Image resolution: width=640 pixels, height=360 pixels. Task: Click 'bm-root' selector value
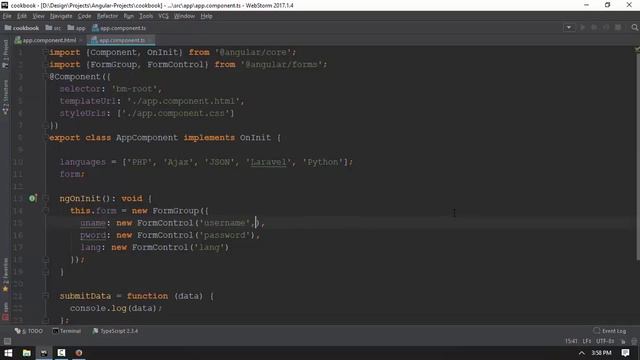pyautogui.click(x=134, y=89)
